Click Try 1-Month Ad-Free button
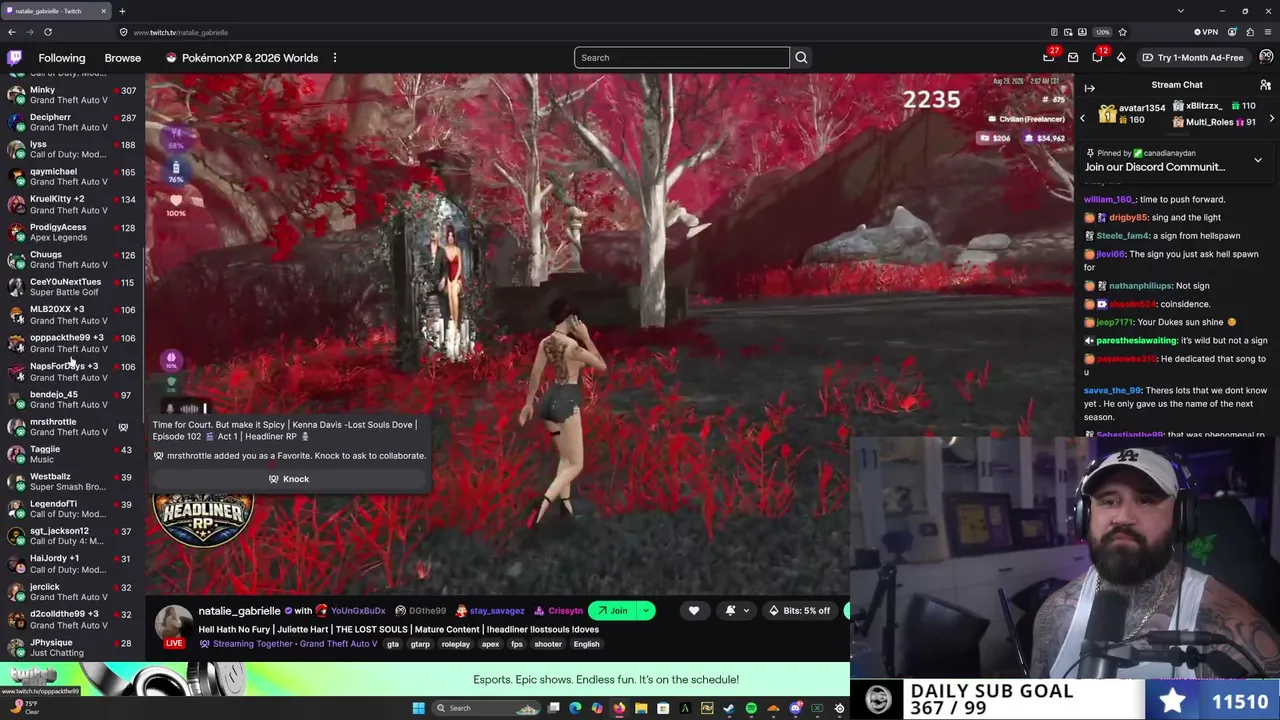This screenshot has width=1280, height=720. [1193, 58]
